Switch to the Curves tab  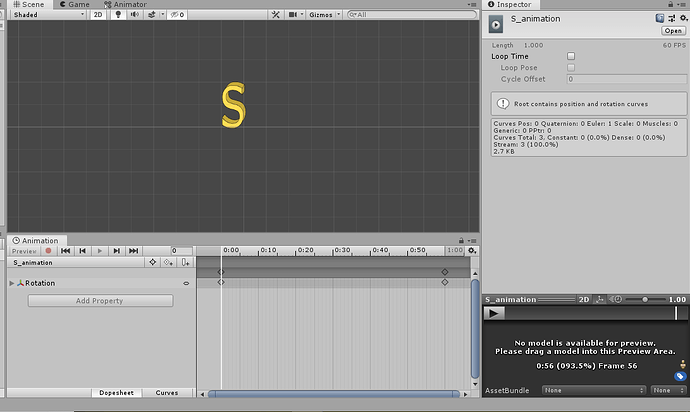click(x=167, y=393)
